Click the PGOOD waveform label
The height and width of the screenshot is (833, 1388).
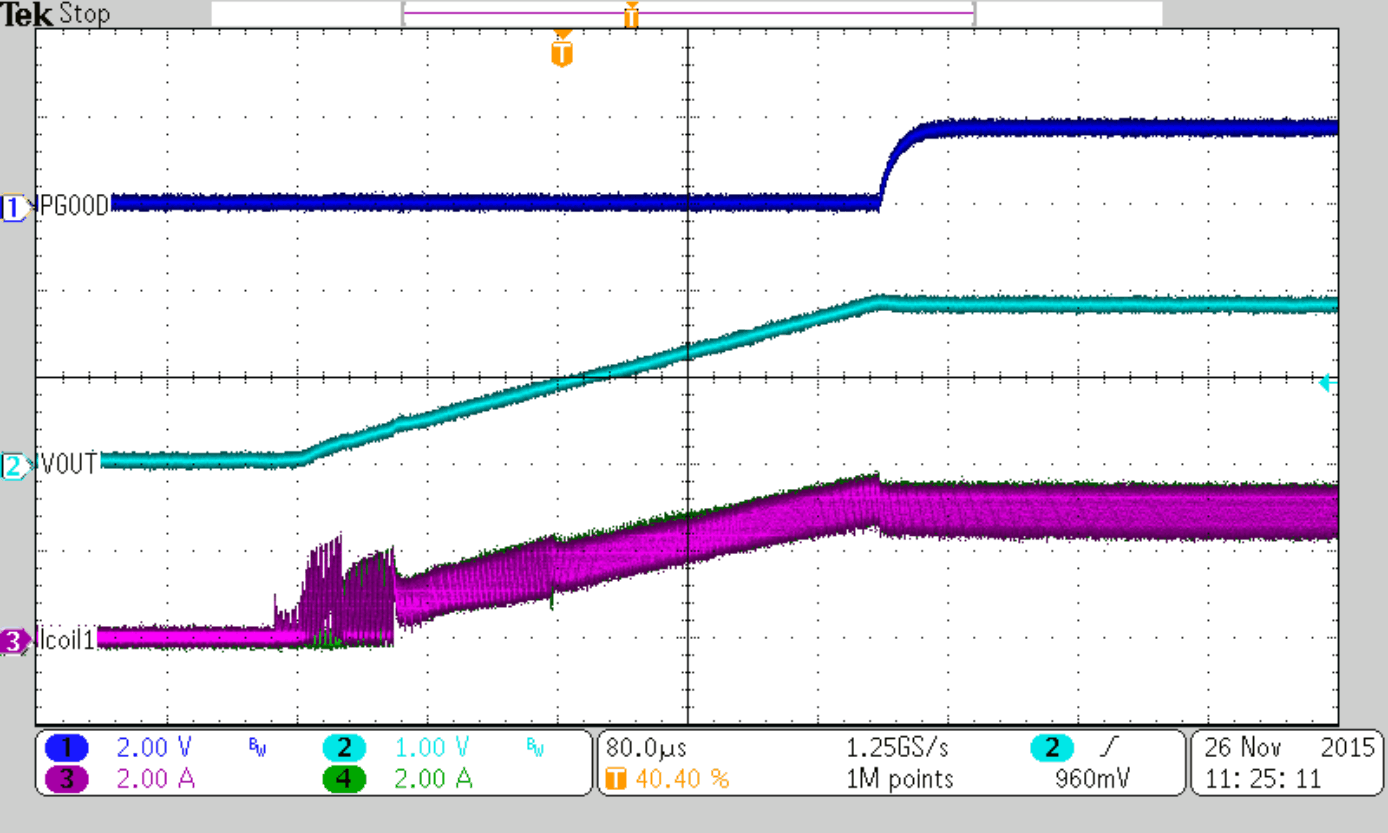pyautogui.click(x=76, y=206)
